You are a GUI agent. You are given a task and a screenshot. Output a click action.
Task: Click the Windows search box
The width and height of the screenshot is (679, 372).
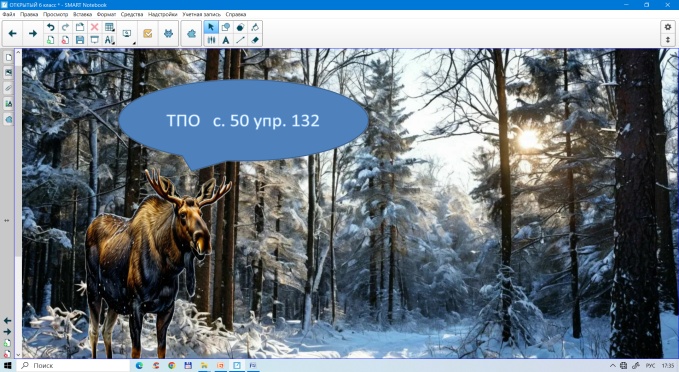[x=74, y=366]
